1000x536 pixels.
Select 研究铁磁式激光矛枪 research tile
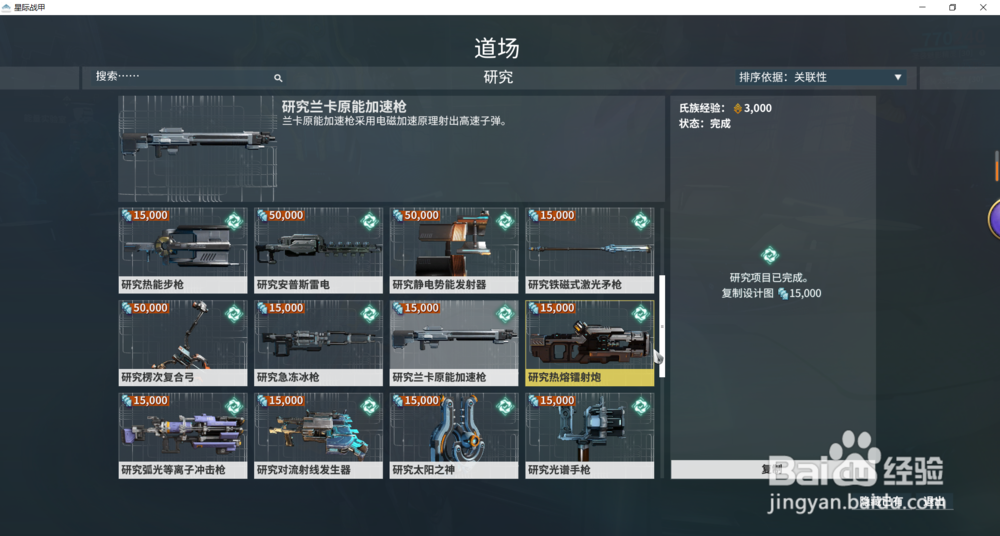pyautogui.click(x=590, y=250)
